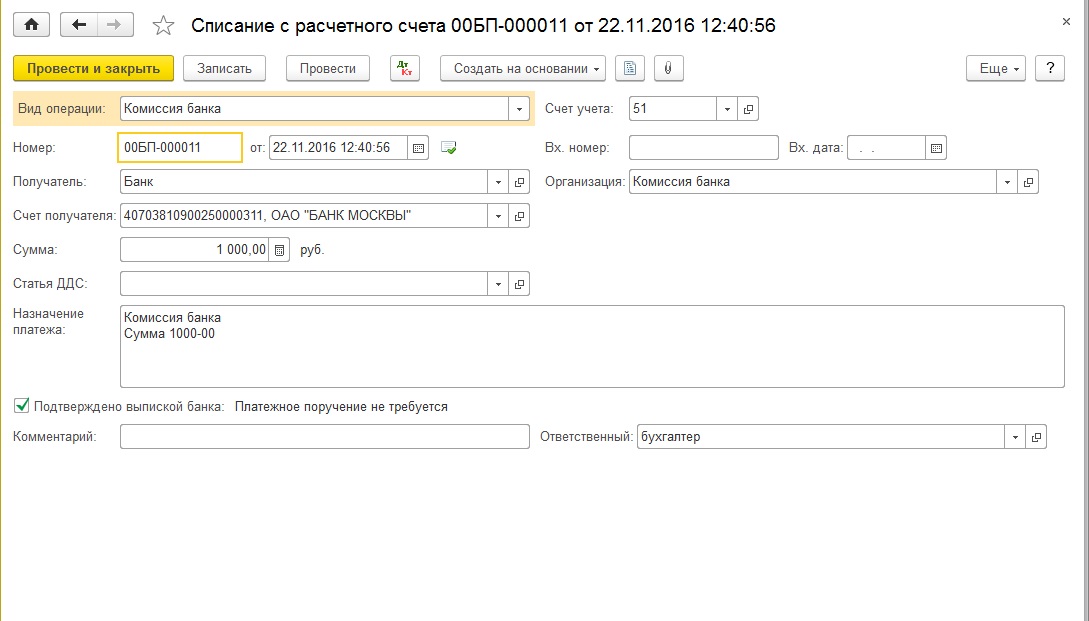Go back using the left arrow

click(x=79, y=25)
